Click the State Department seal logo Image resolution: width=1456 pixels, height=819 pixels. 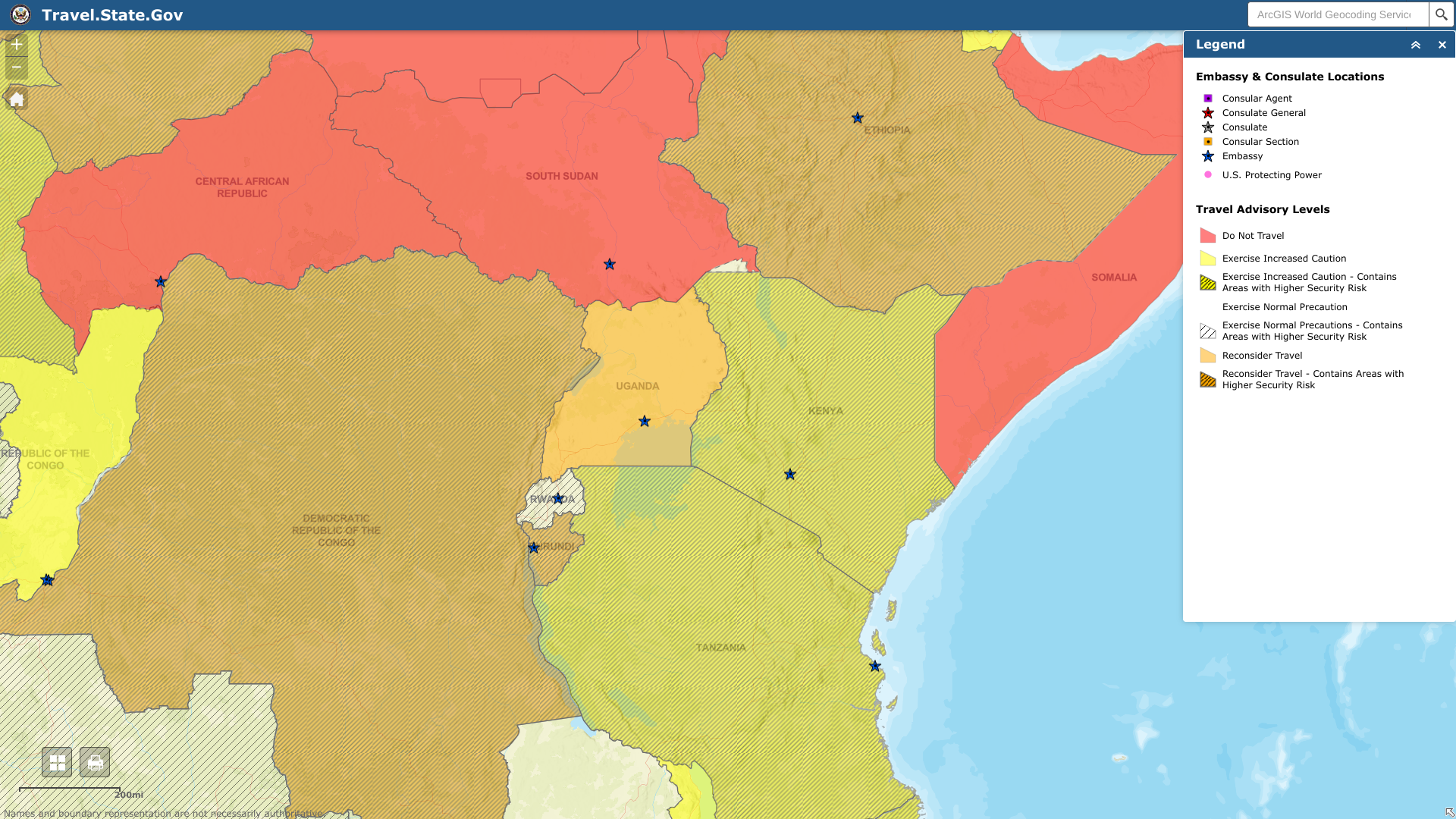(20, 14)
